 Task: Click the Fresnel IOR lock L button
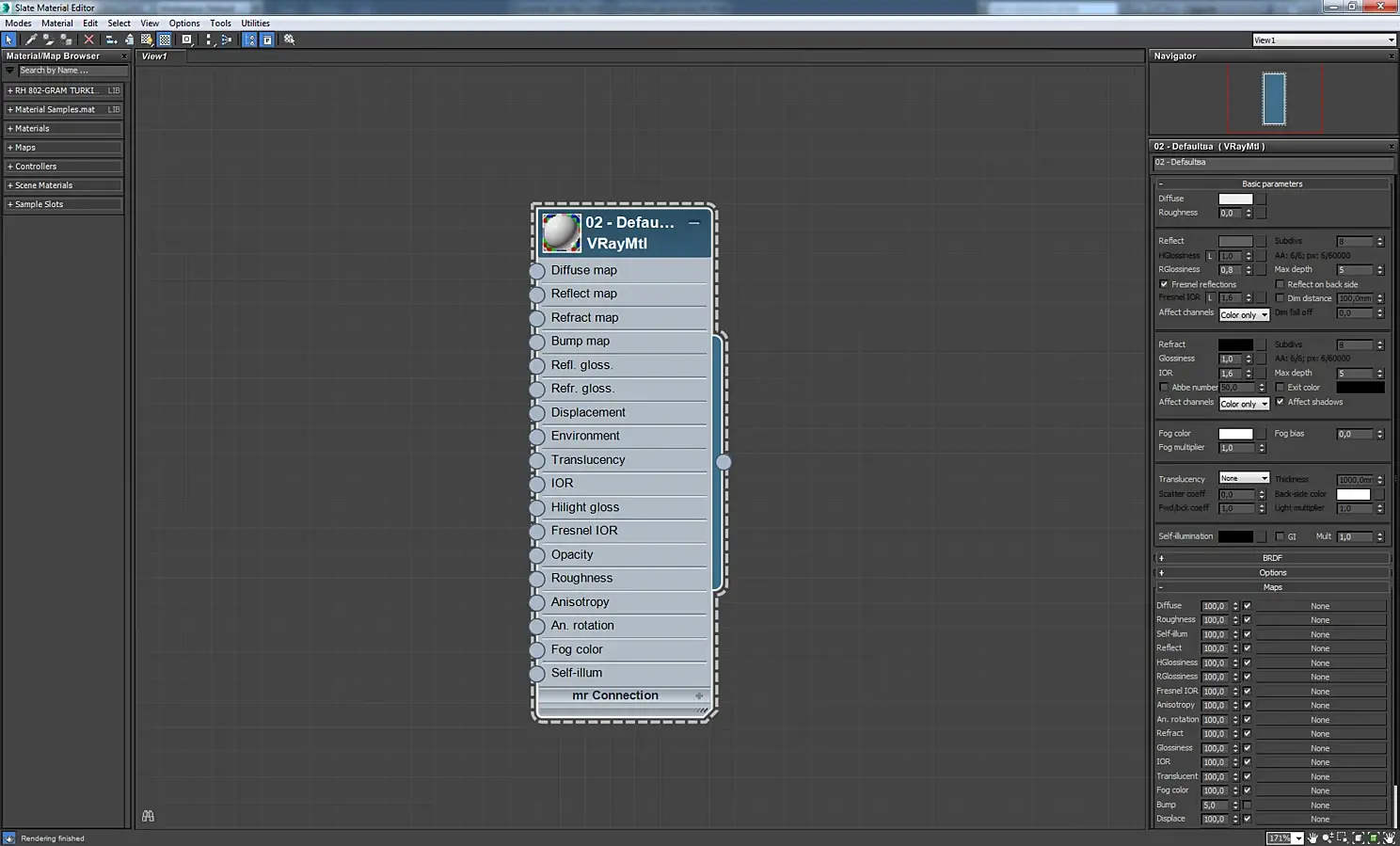pos(1211,298)
